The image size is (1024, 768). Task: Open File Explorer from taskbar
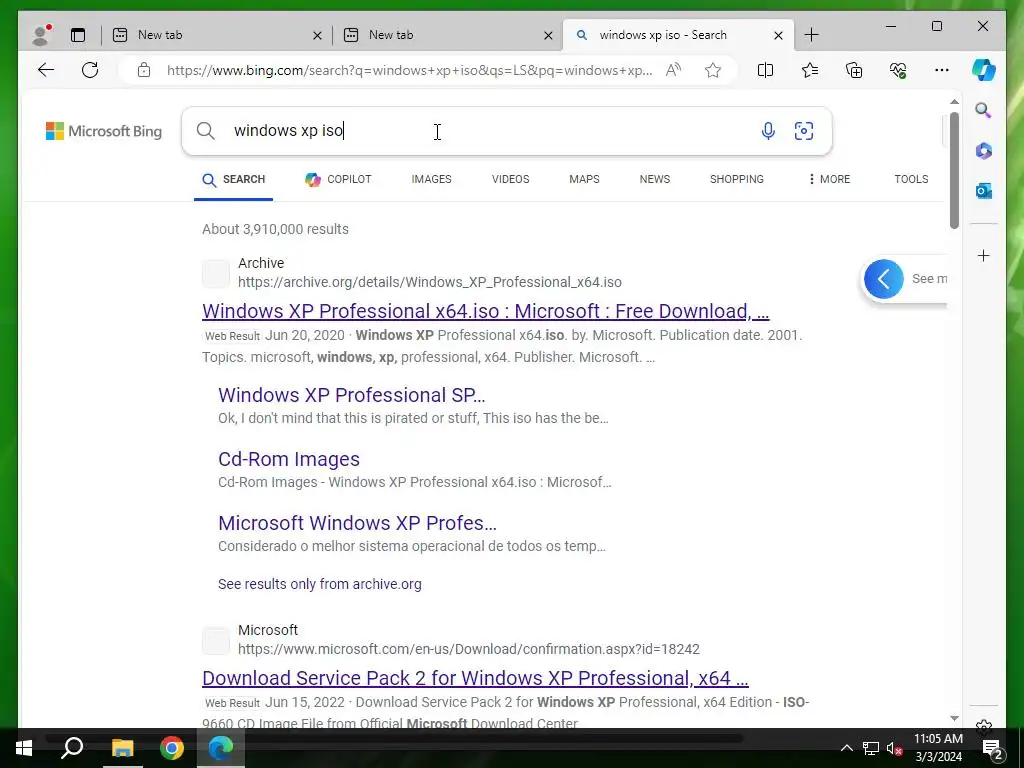[x=122, y=748]
